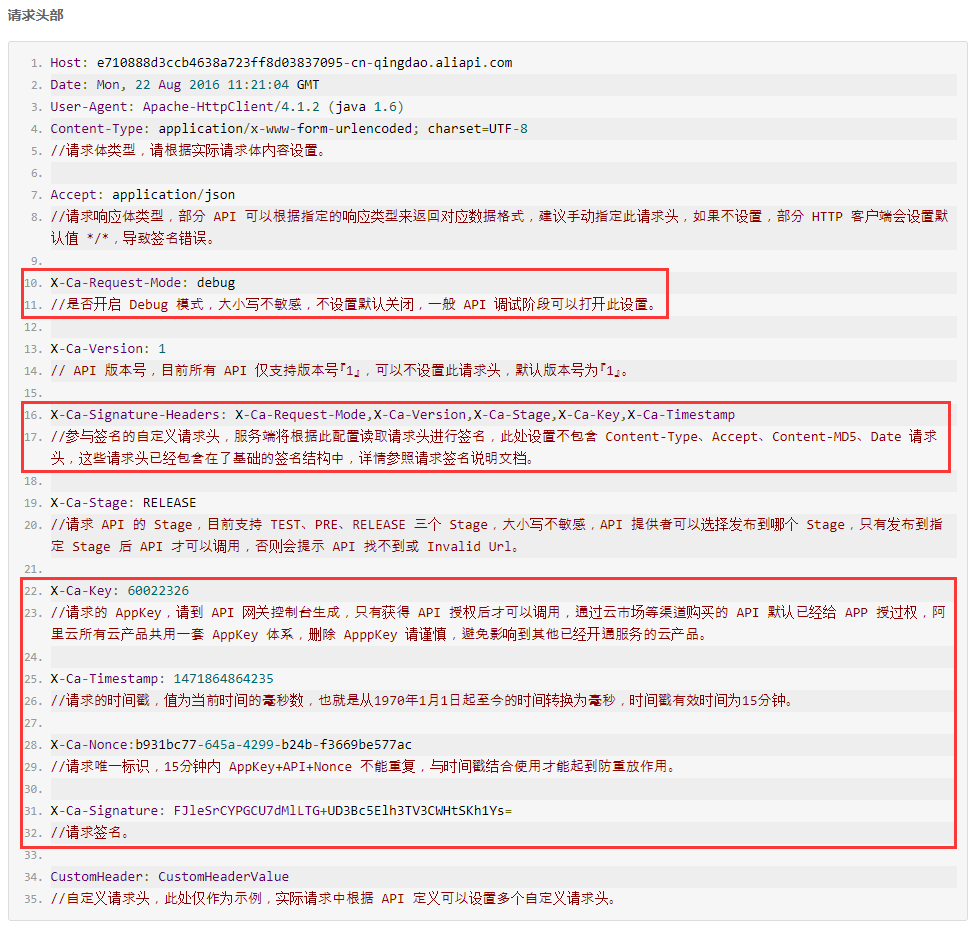
Task: Click the User-Agent Apache-HttpClient line
Action: [227, 106]
